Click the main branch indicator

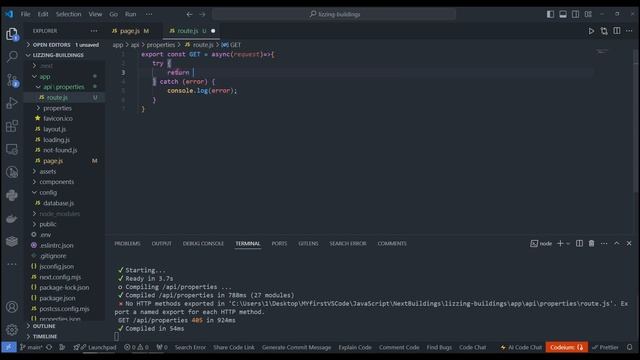pyautogui.click(x=31, y=347)
